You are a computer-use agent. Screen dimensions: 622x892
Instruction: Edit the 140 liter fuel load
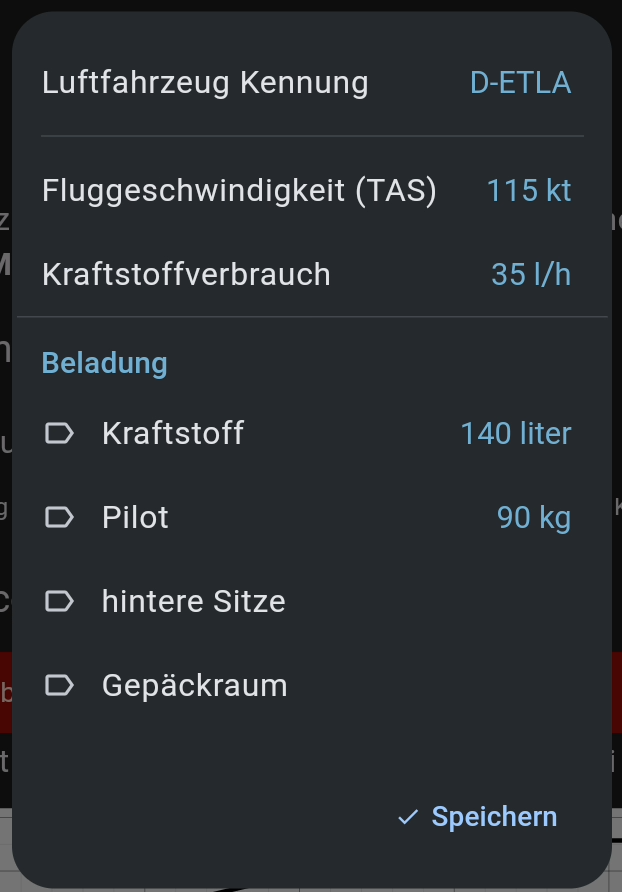click(515, 434)
